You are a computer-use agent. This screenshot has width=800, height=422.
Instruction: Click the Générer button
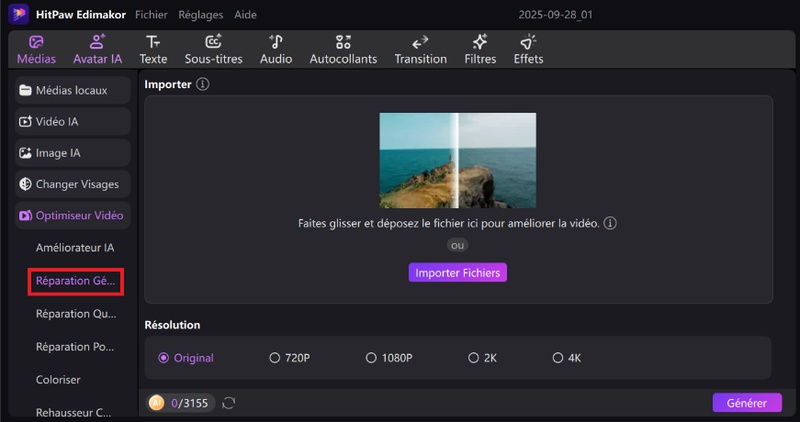click(746, 403)
